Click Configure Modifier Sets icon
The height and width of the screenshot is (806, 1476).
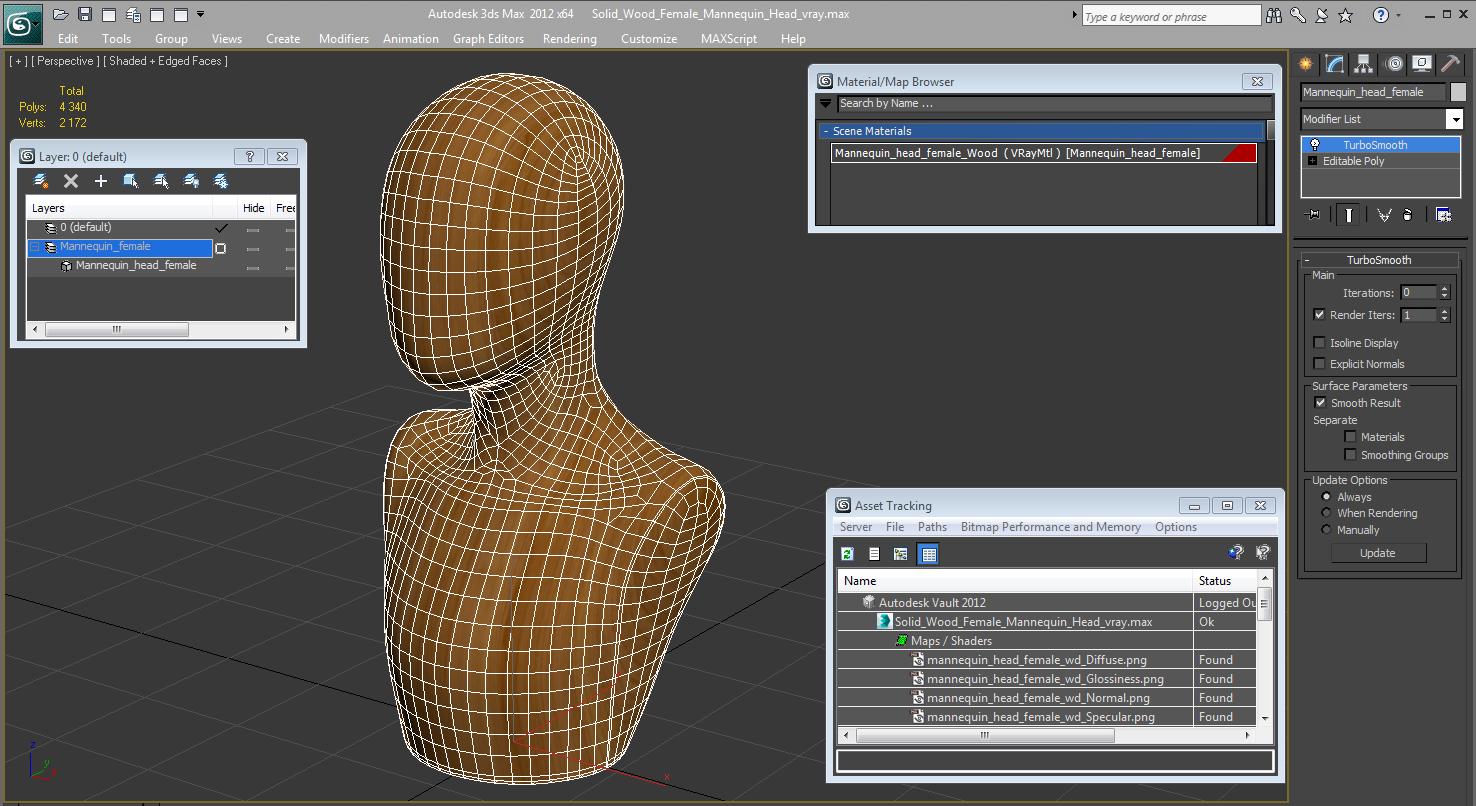click(1443, 215)
